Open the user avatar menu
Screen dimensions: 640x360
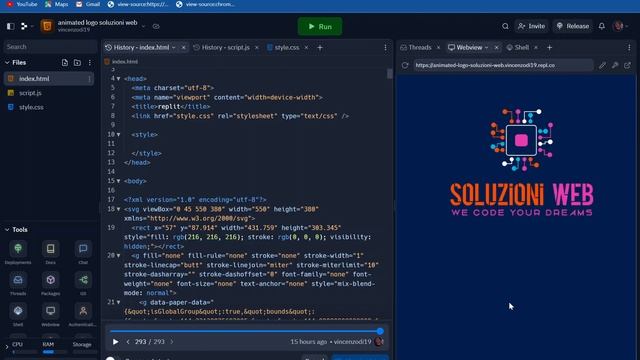619,26
